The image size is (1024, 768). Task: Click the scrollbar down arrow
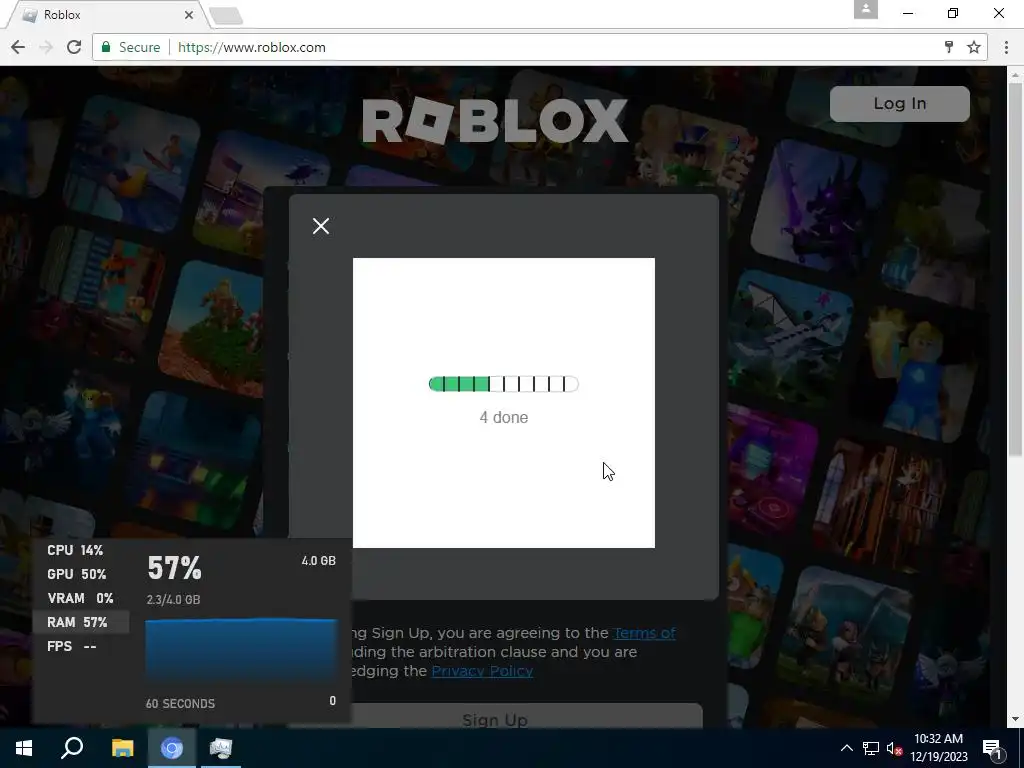tap(1016, 719)
